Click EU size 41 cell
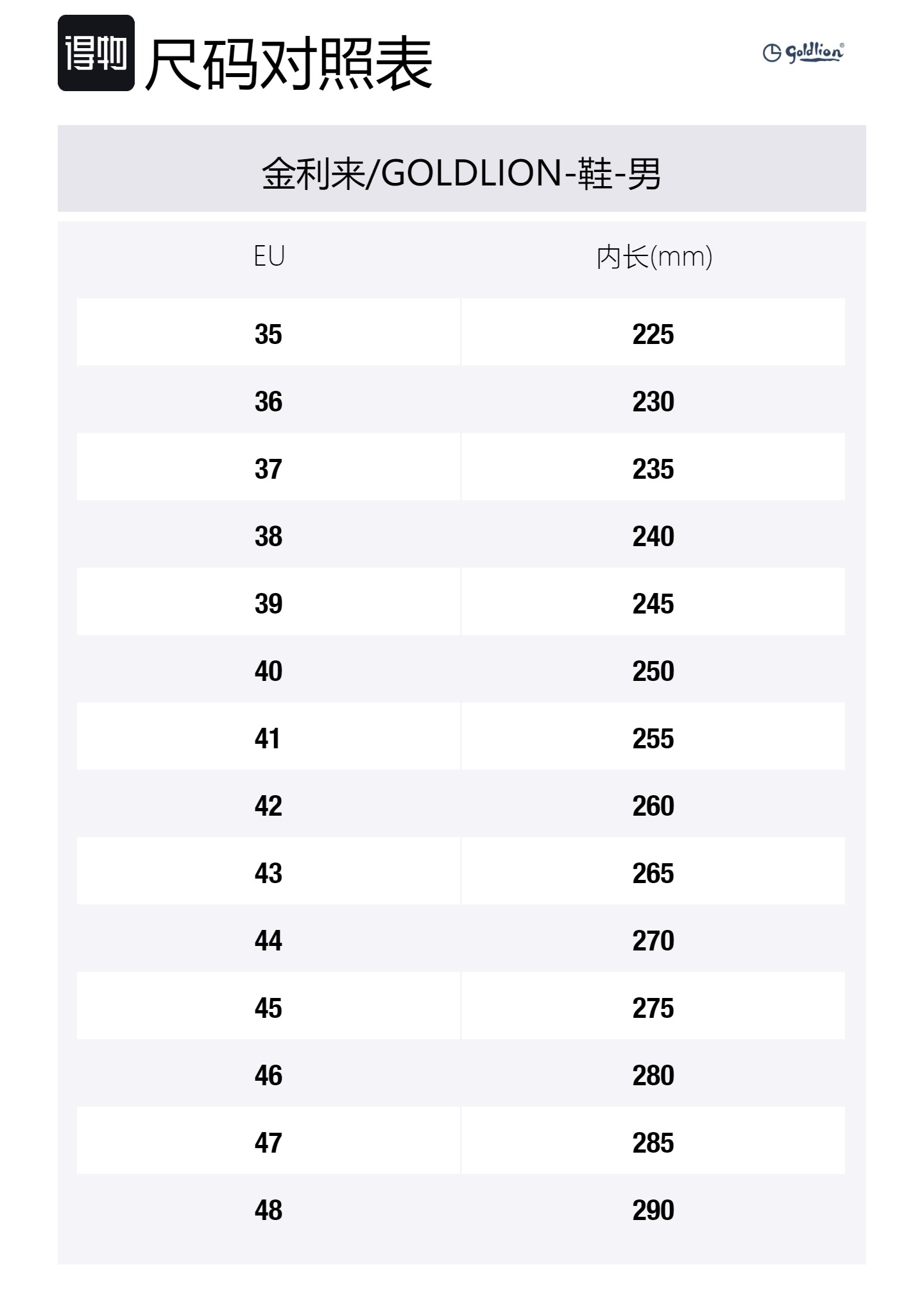 (x=268, y=739)
